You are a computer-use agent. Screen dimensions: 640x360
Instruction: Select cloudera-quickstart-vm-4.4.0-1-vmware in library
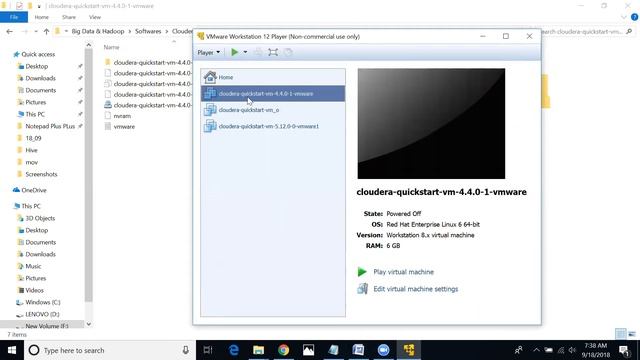pyautogui.click(x=273, y=93)
